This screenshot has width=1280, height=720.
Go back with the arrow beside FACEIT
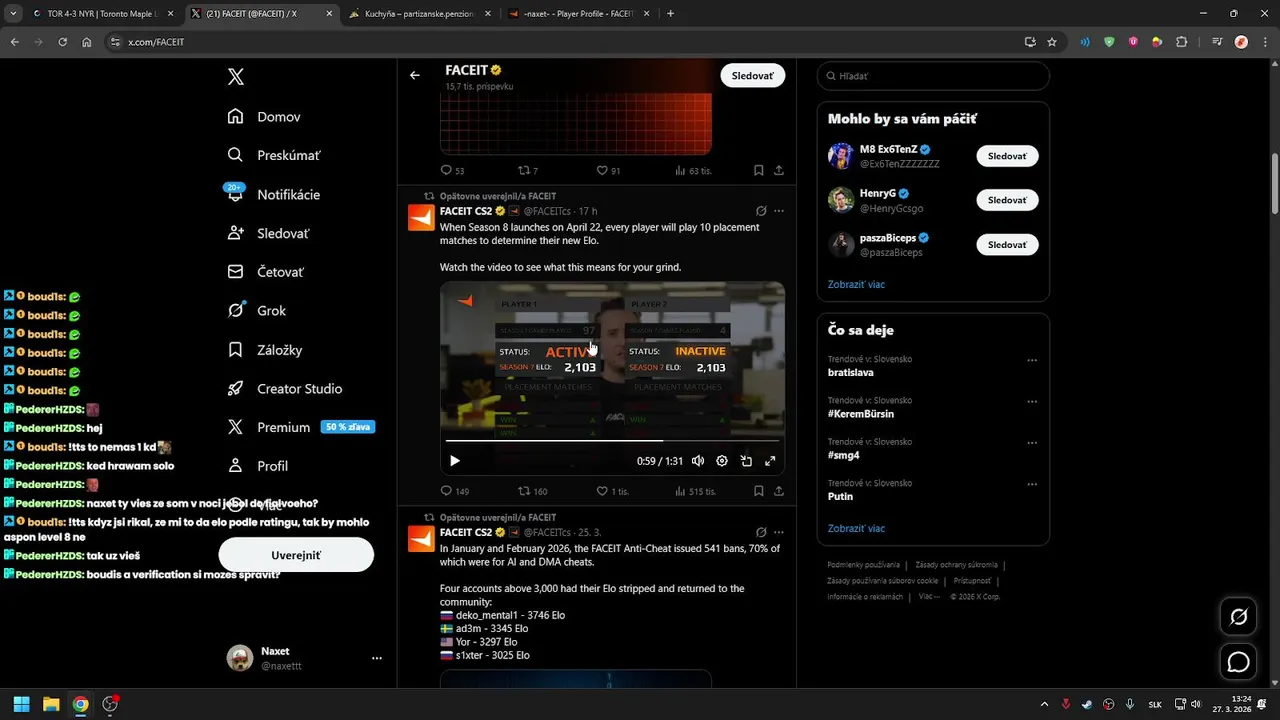tap(415, 75)
